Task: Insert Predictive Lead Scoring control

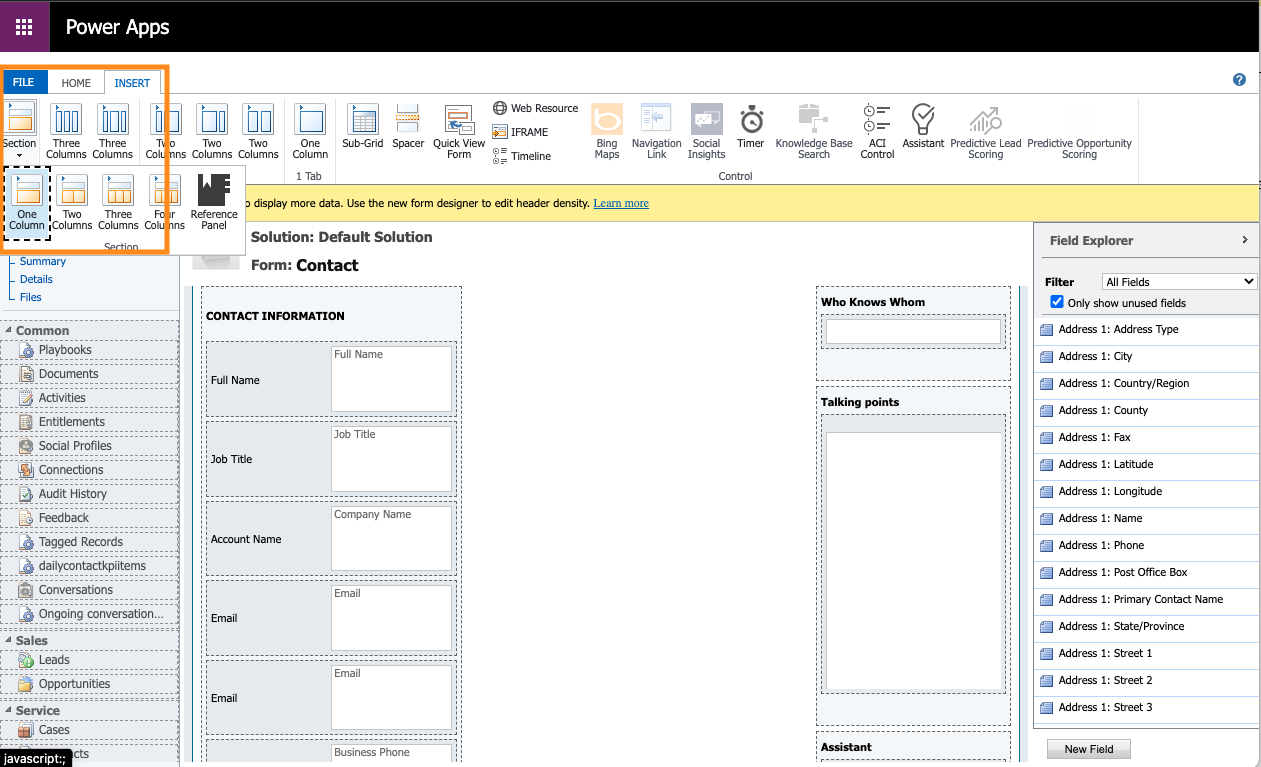Action: (x=986, y=132)
